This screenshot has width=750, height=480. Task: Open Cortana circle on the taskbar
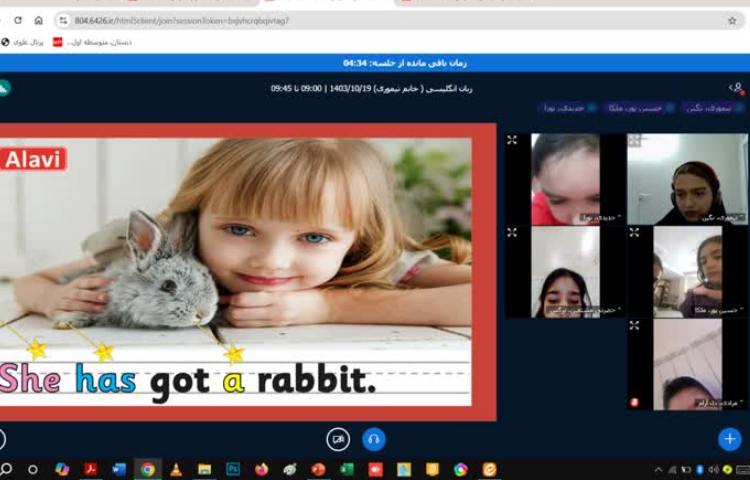coord(33,469)
